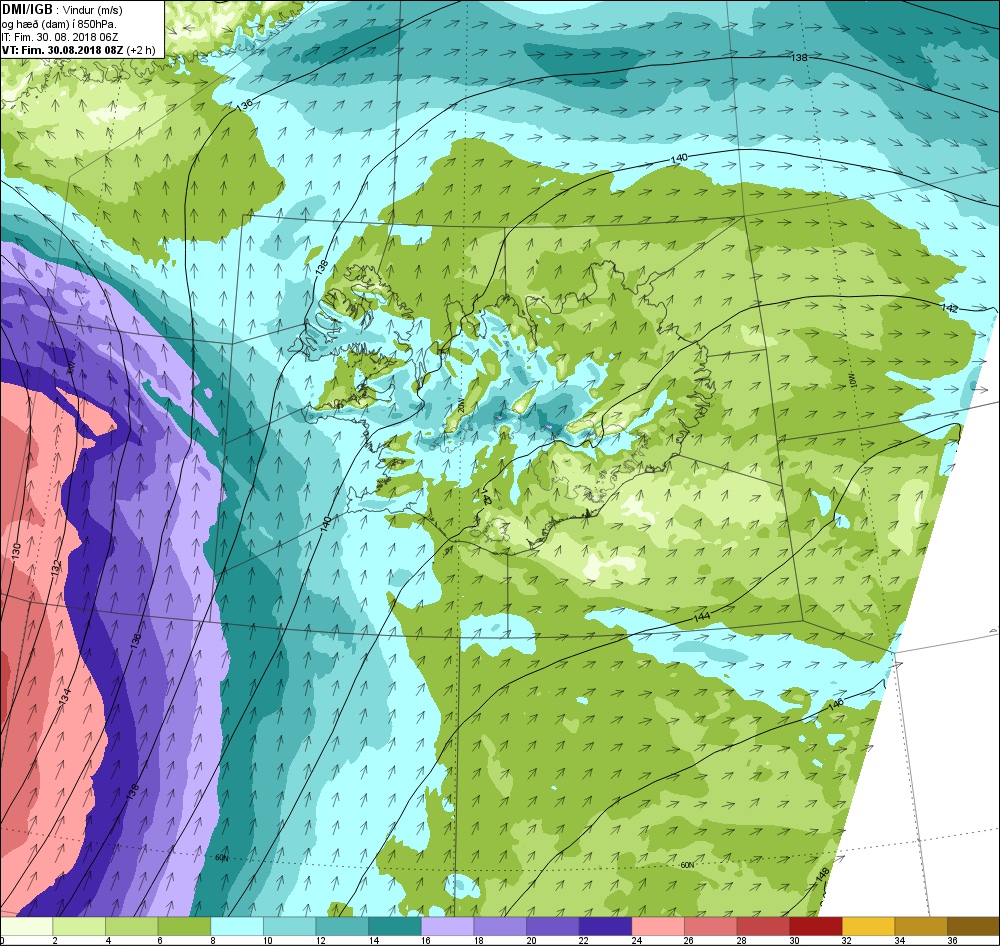Screen dimensions: 1000x946
Task: Click the "138" contour label off the Westfjords
Action: point(321,267)
